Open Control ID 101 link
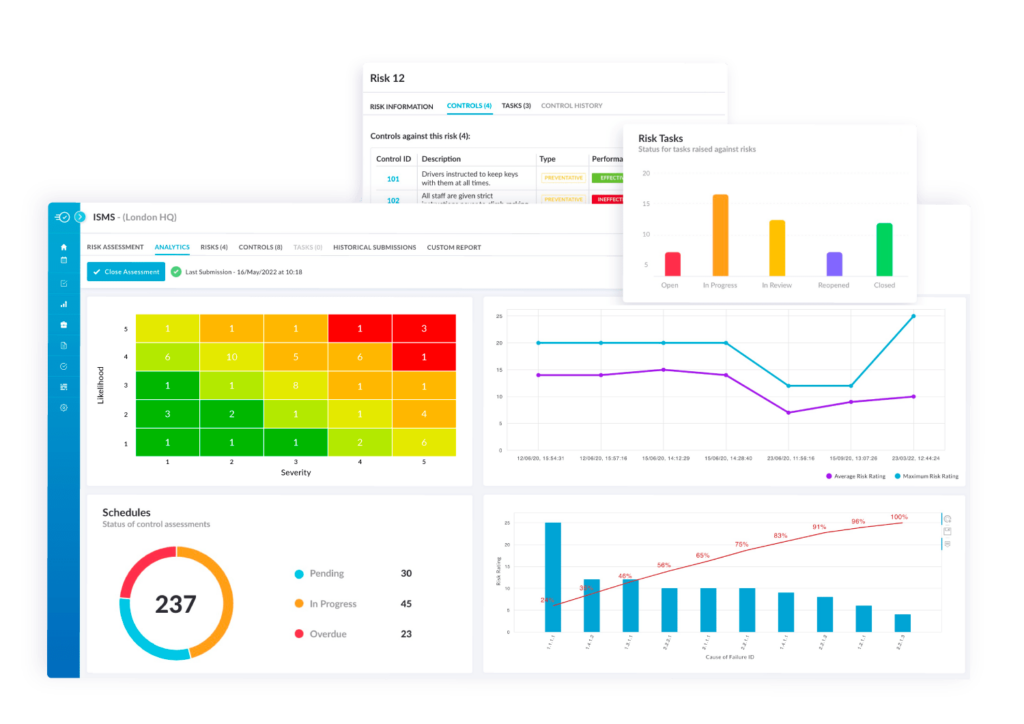 (393, 177)
